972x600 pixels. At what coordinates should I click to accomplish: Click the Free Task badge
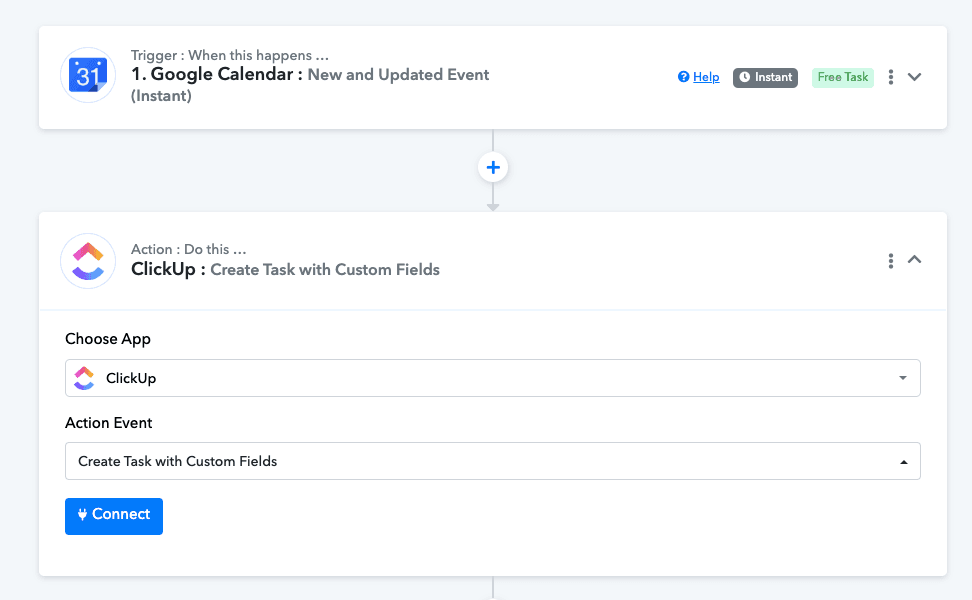pos(842,77)
